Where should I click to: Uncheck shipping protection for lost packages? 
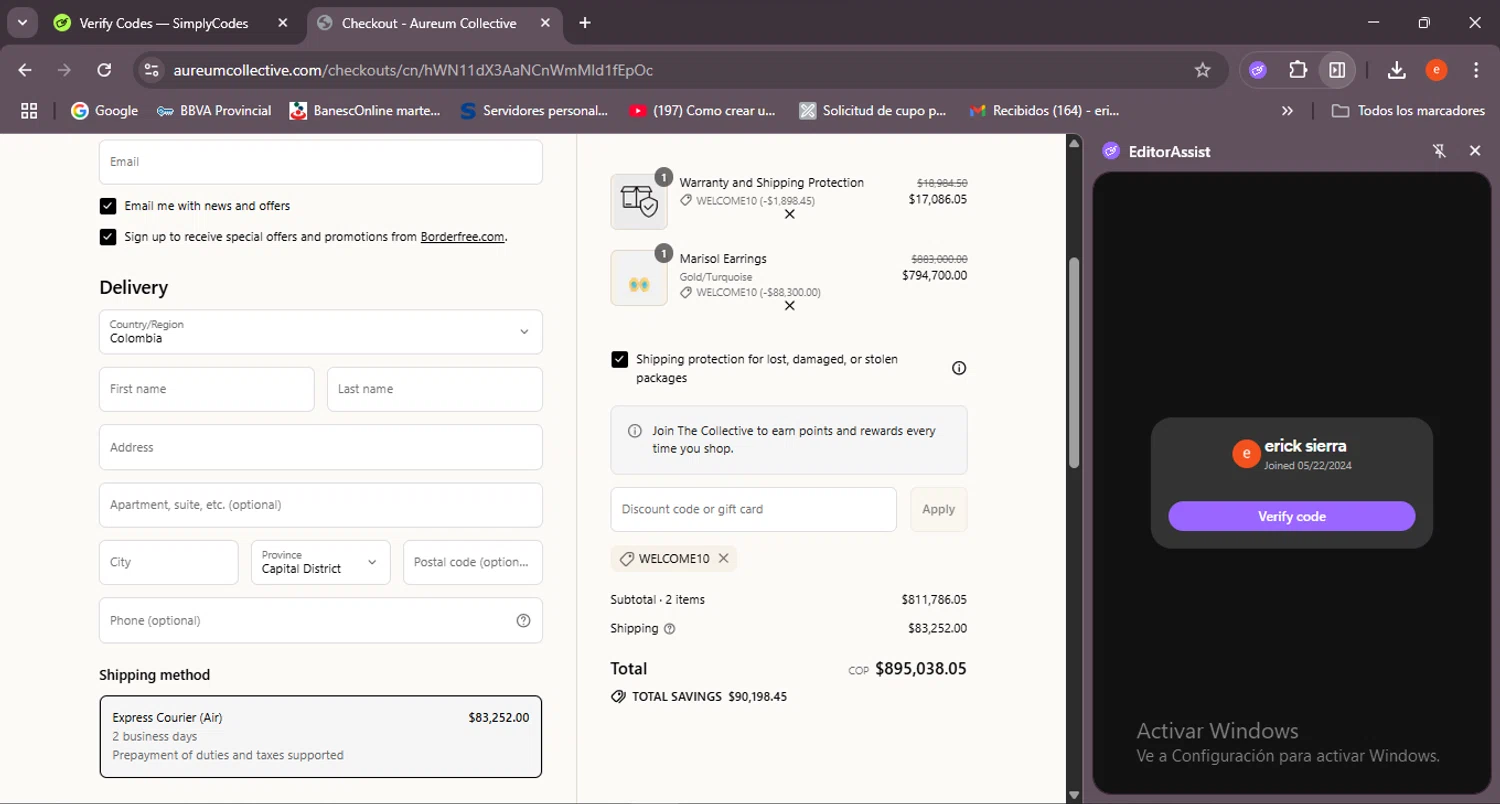(620, 359)
